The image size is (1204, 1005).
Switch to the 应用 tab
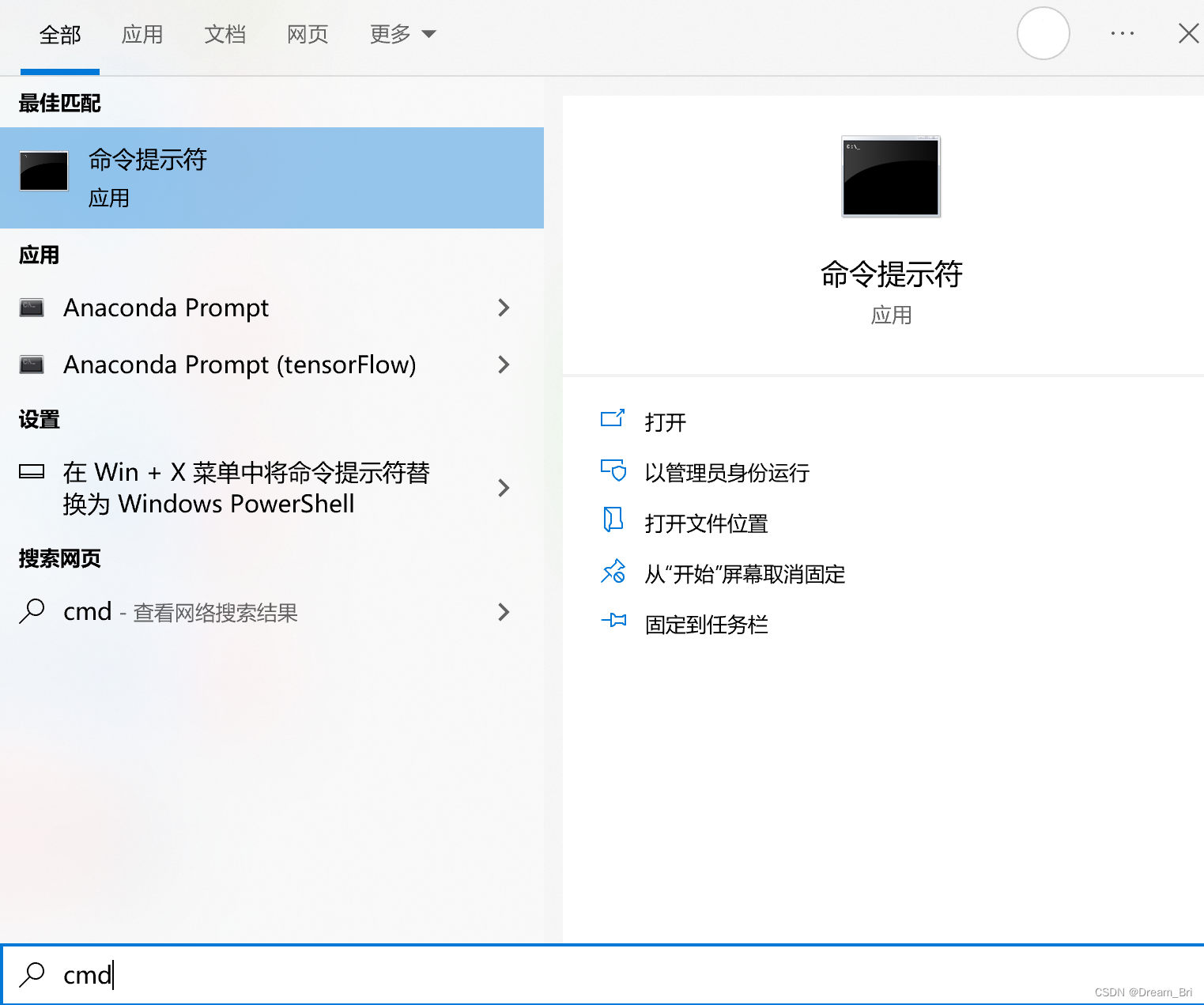click(142, 35)
